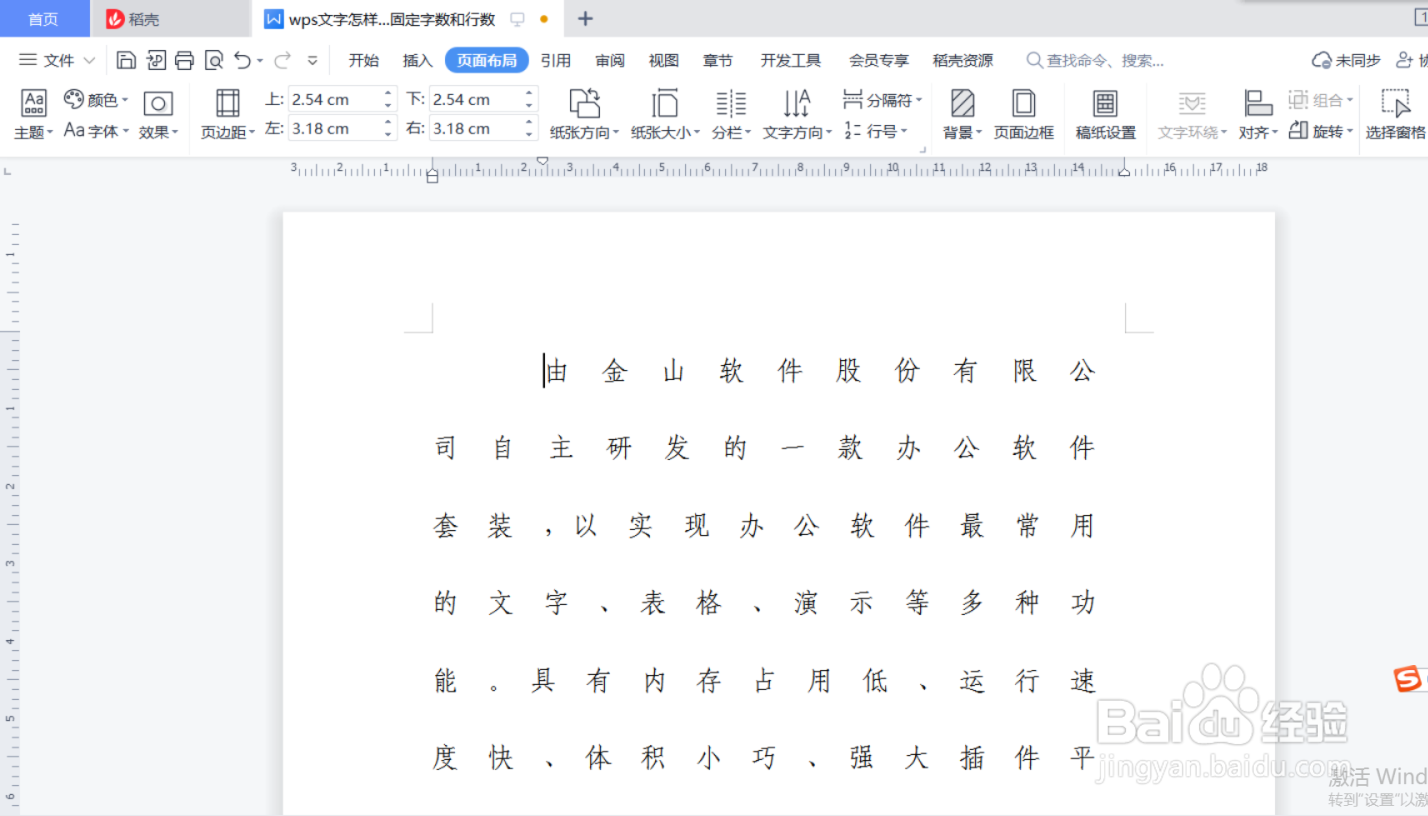Click the left indent marker on ruler
Viewport: 1428px width, 816px height.
(433, 176)
